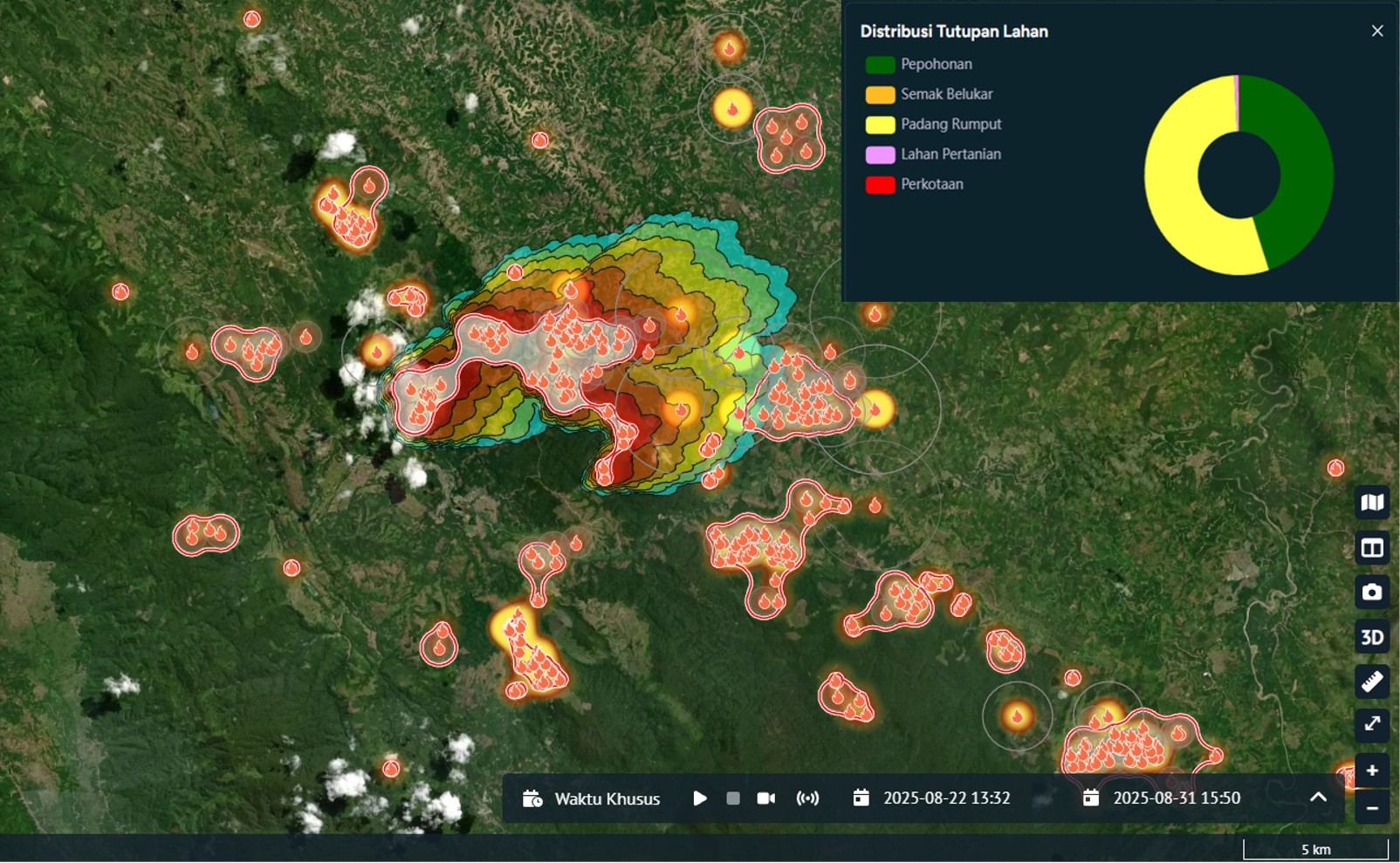Switch the map to 3D view
The width and height of the screenshot is (1400, 863).
[x=1372, y=637]
